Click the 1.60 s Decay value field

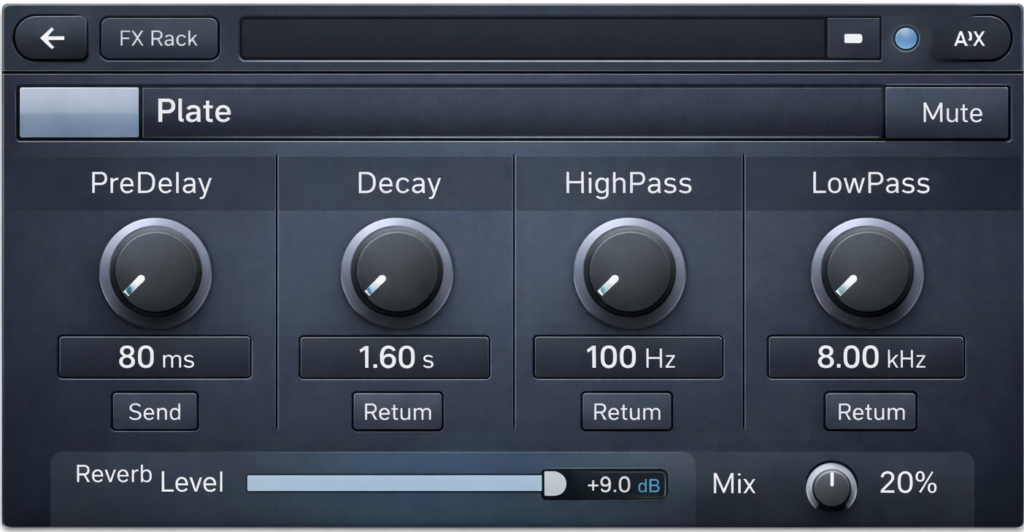394,357
